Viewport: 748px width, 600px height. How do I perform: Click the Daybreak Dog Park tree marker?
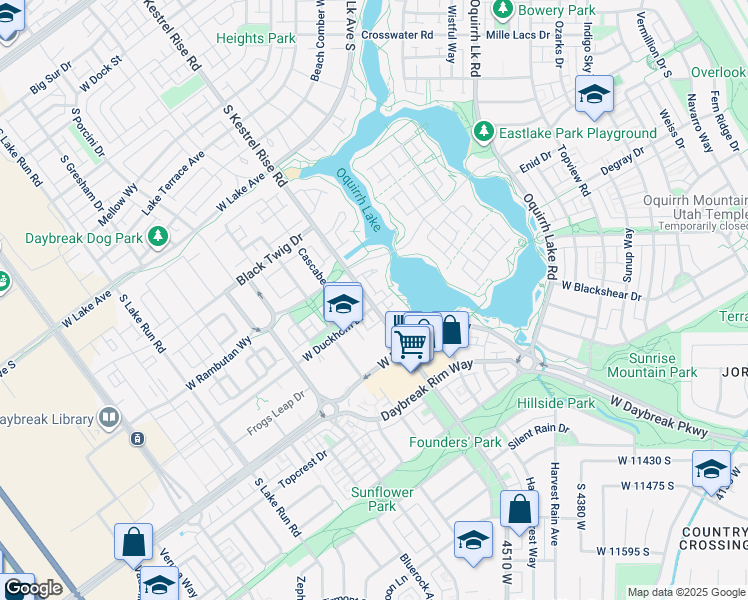tap(158, 237)
